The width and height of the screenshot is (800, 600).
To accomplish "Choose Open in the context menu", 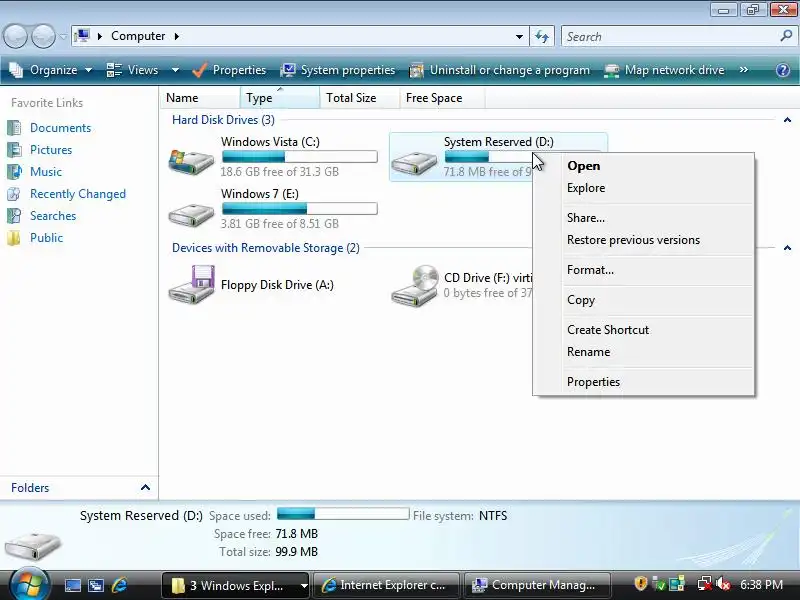I will (643, 166).
